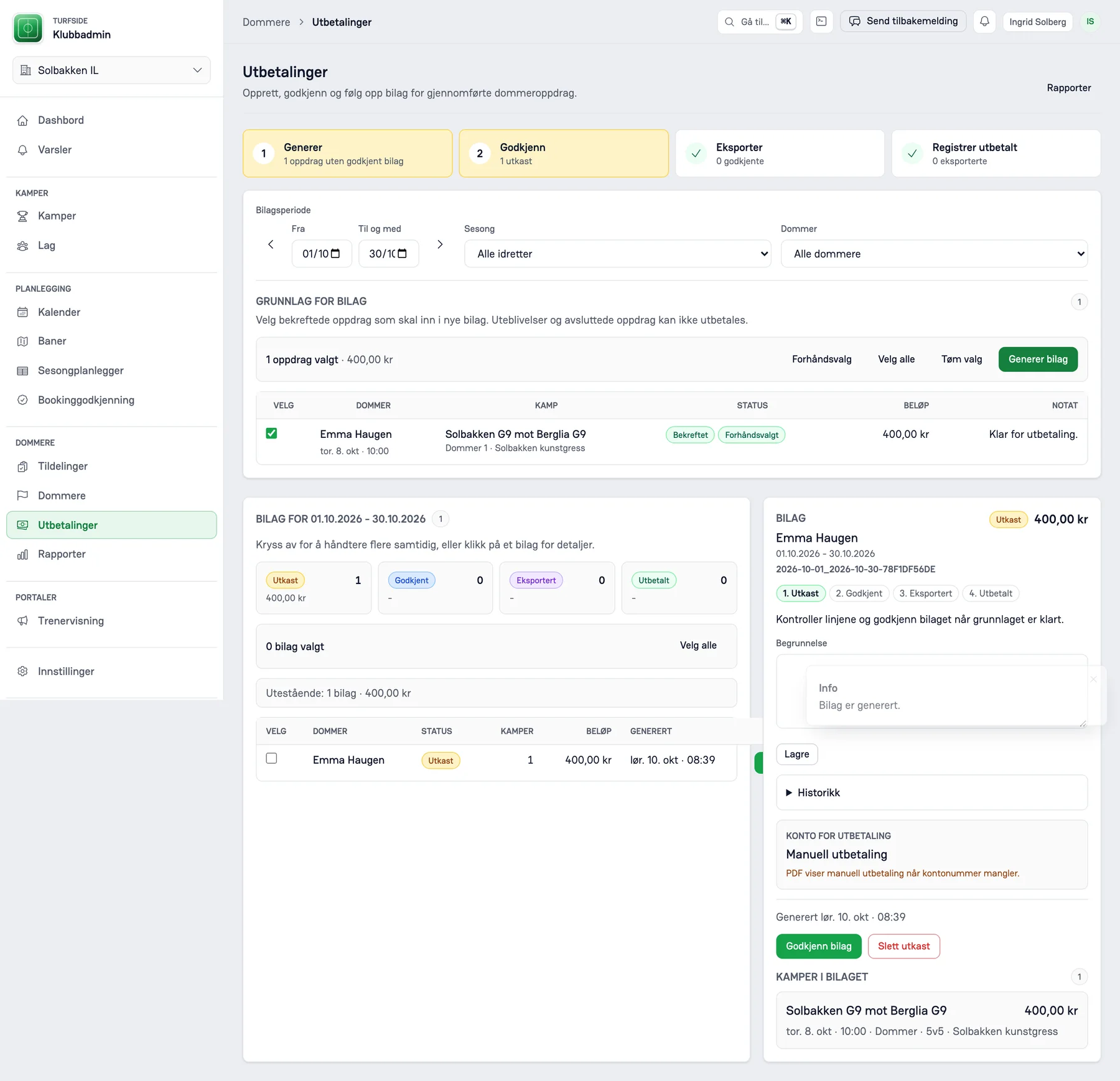1120x1081 pixels.
Task: Expand the Historikk section
Action: [931, 792]
